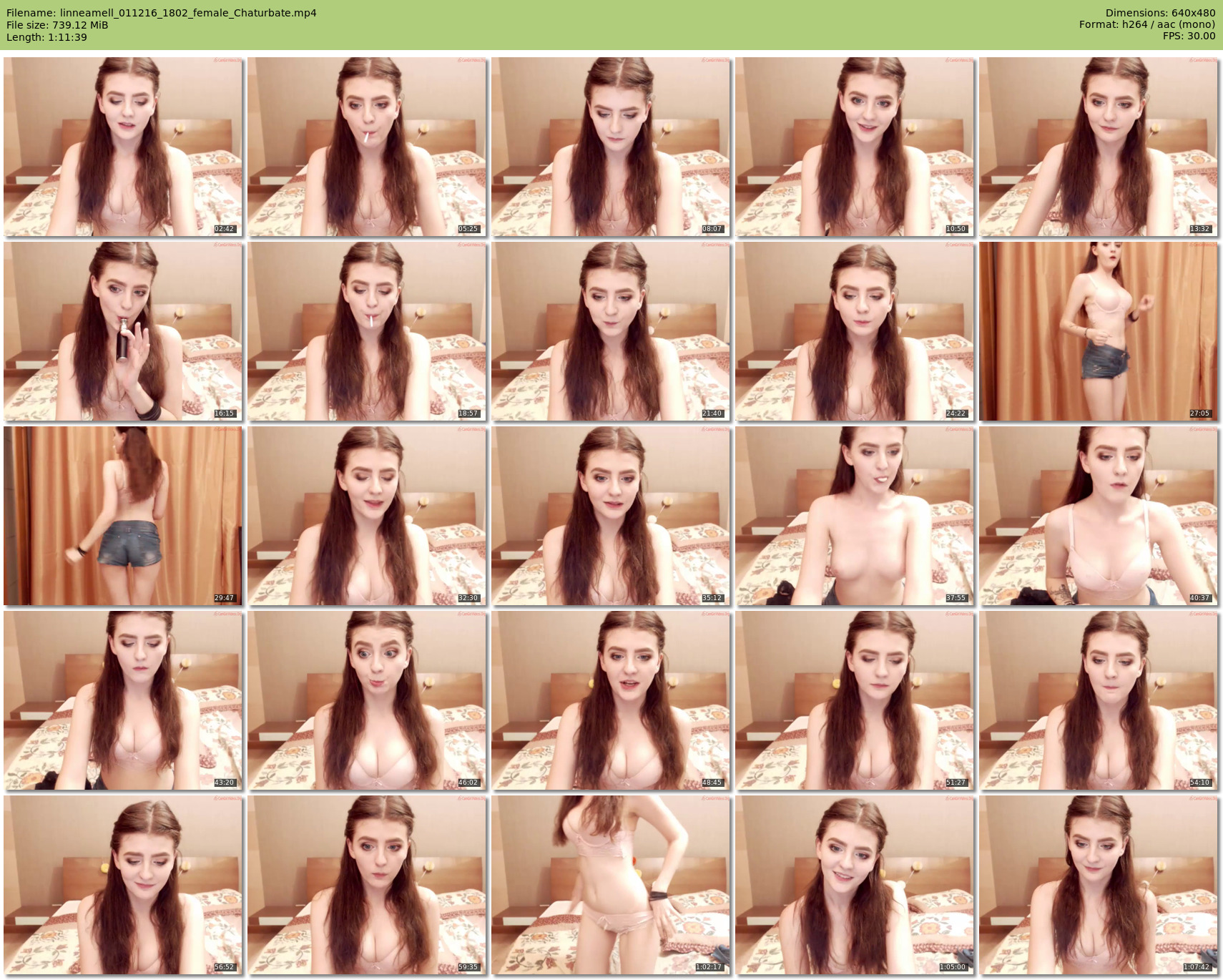Open the thumbnail timestamped 02:42

(x=123, y=147)
